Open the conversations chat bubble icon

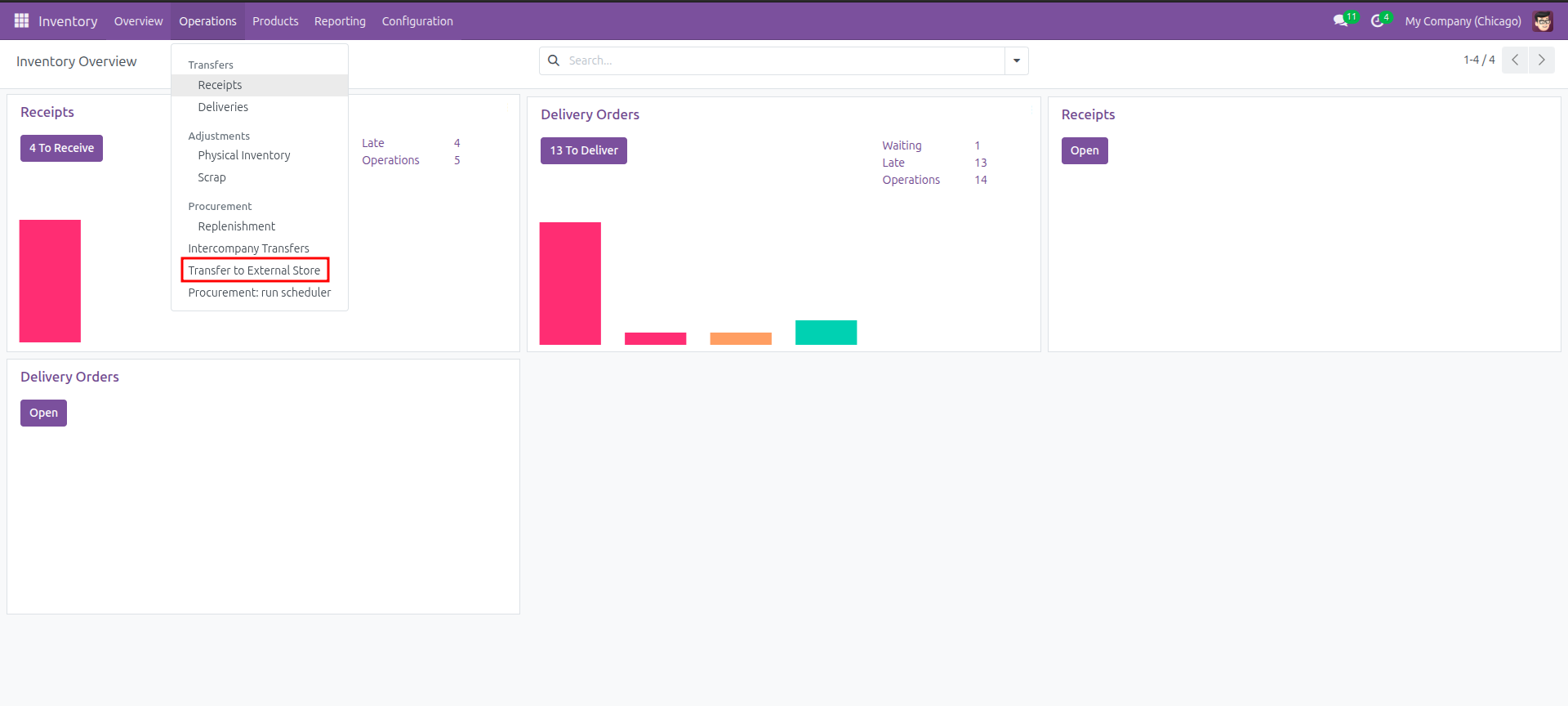(x=1341, y=20)
